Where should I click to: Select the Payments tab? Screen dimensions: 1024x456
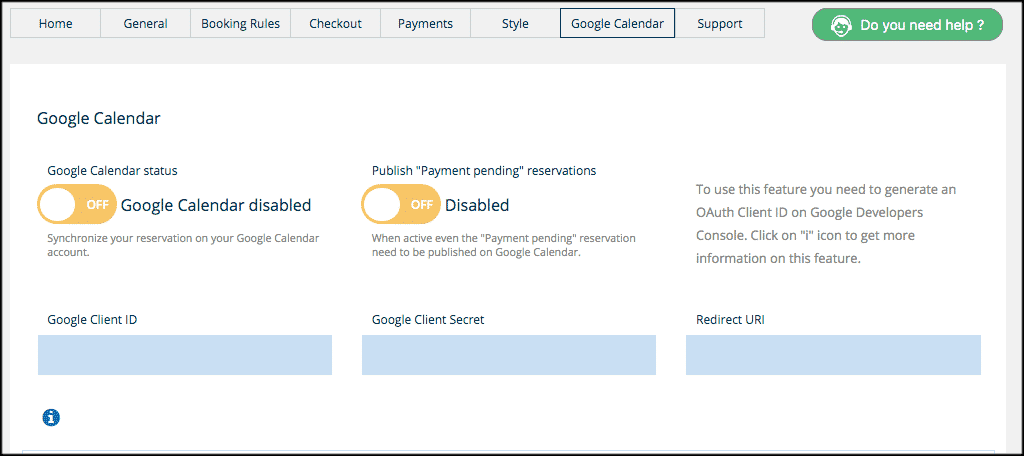(x=425, y=24)
